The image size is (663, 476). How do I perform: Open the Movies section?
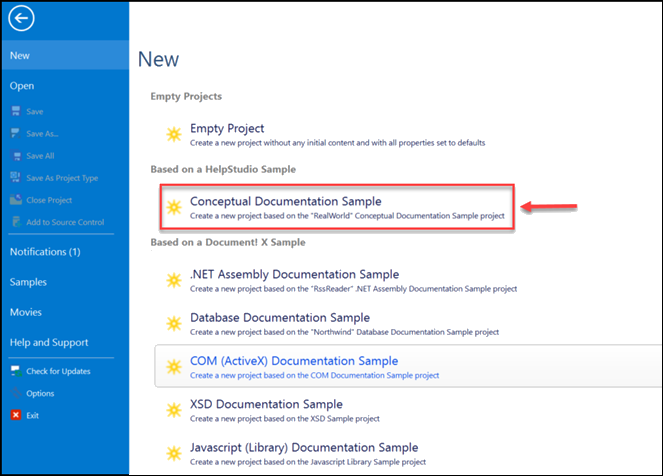26,312
